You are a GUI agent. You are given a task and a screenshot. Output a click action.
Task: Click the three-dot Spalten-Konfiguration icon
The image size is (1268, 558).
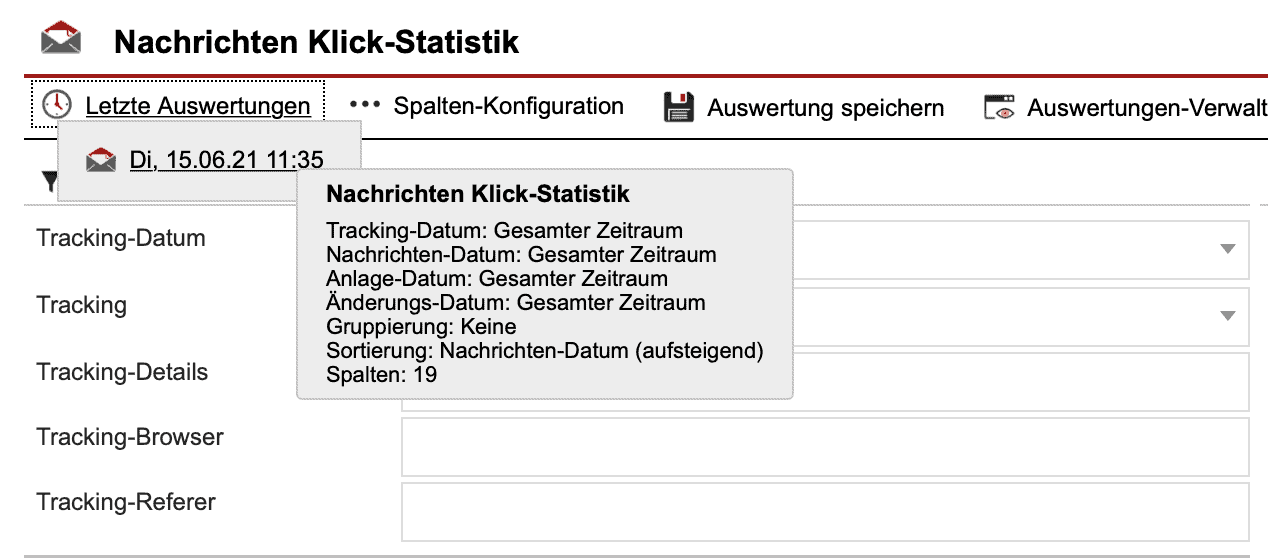click(x=365, y=104)
